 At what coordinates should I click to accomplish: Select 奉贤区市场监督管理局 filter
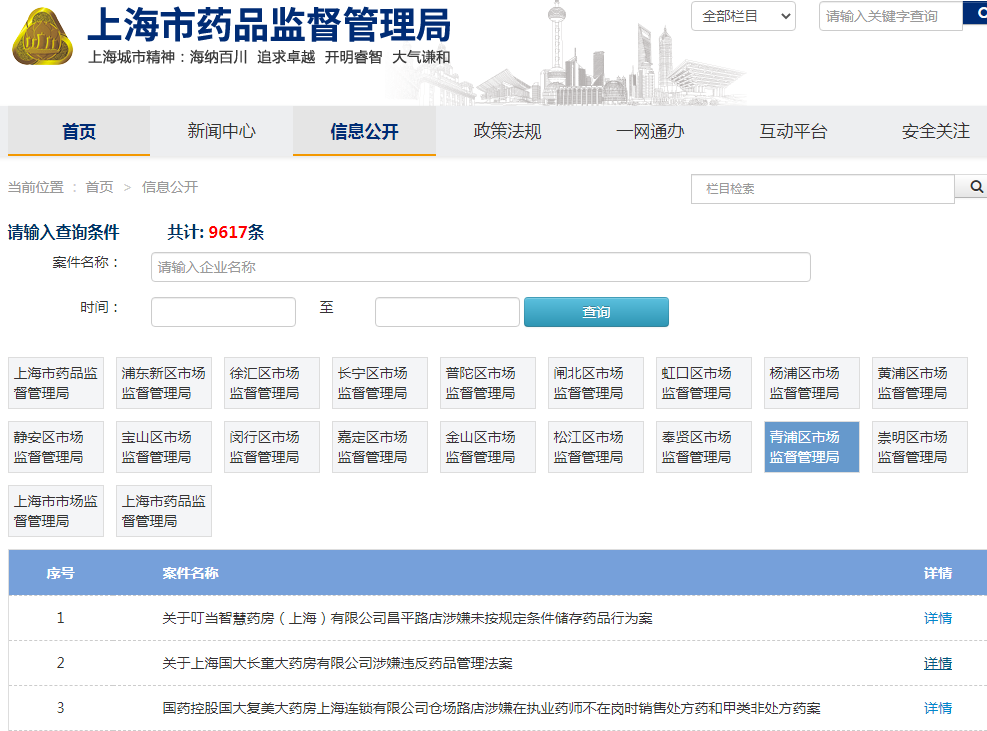coord(704,447)
